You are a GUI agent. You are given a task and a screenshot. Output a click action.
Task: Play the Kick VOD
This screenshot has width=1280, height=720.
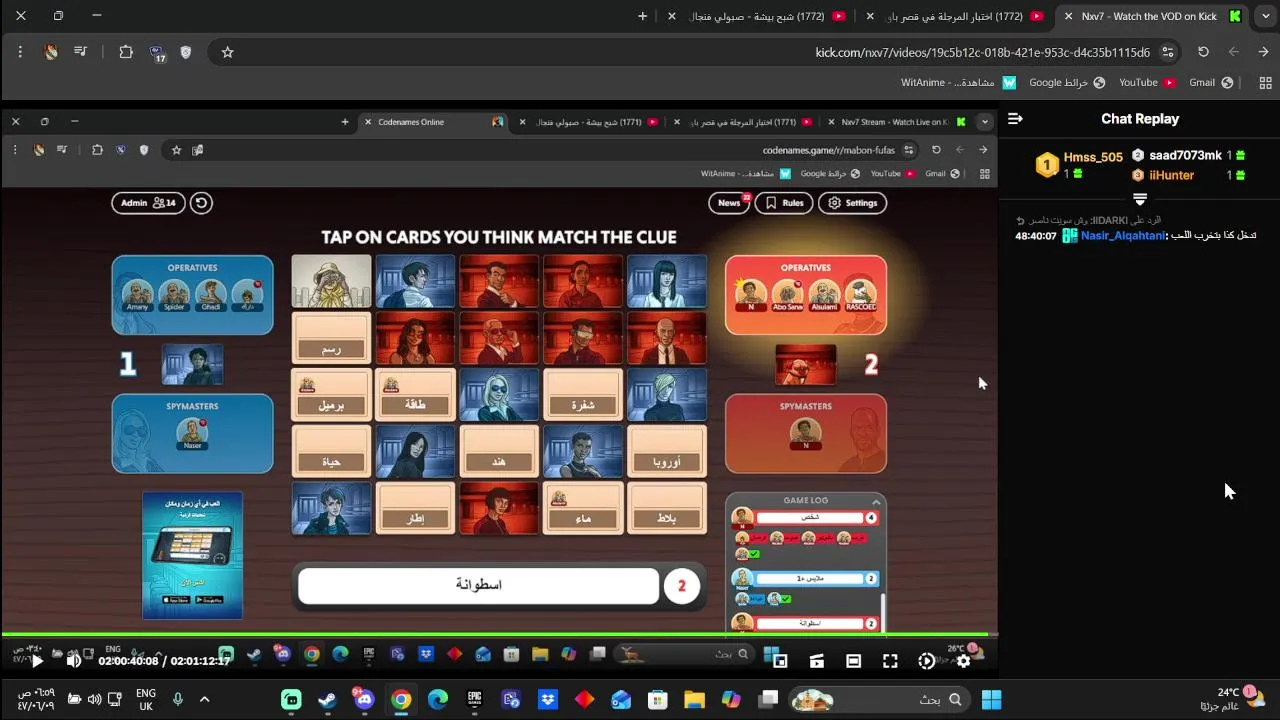click(37, 661)
